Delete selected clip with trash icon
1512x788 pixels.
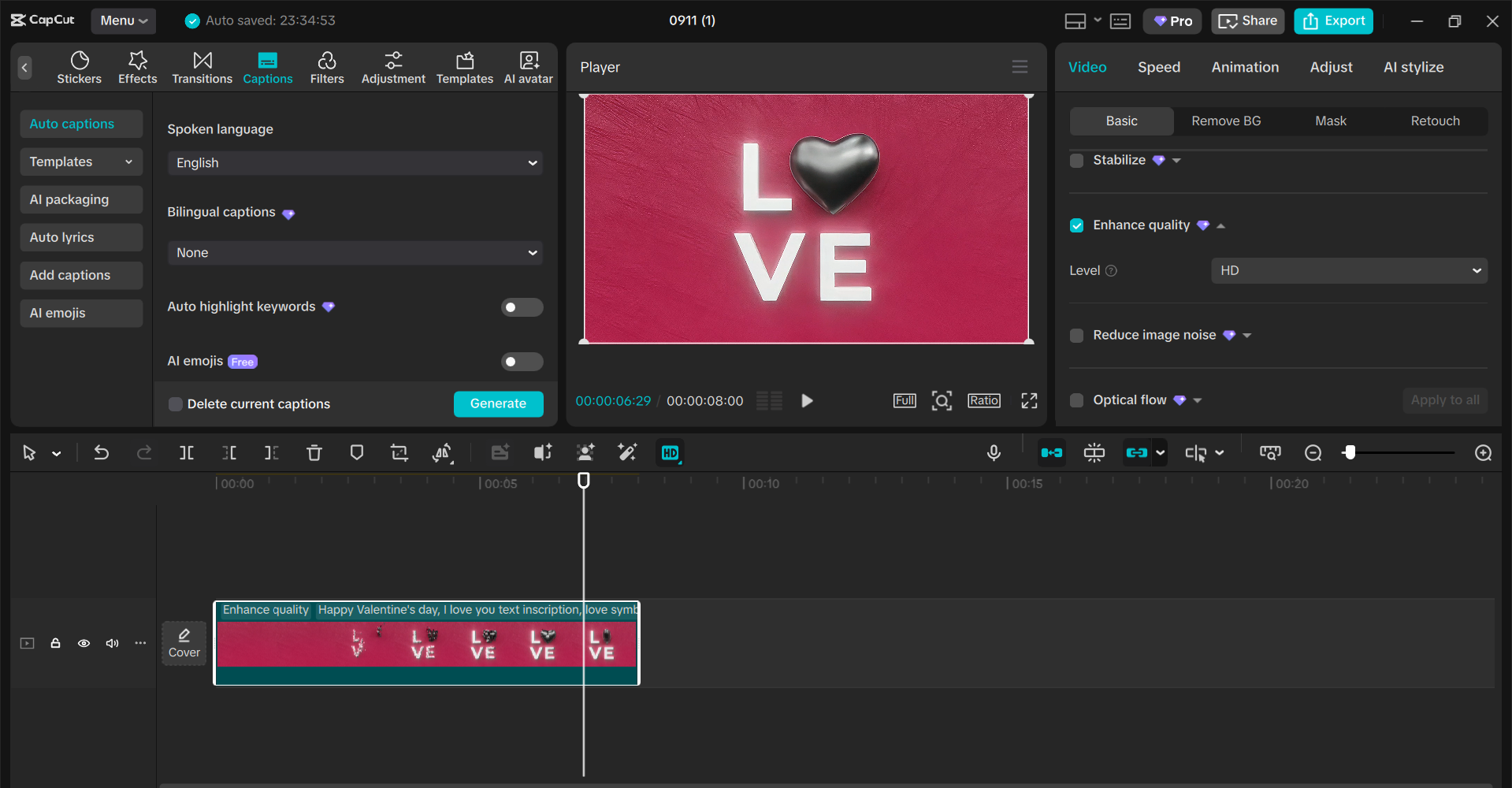[314, 453]
